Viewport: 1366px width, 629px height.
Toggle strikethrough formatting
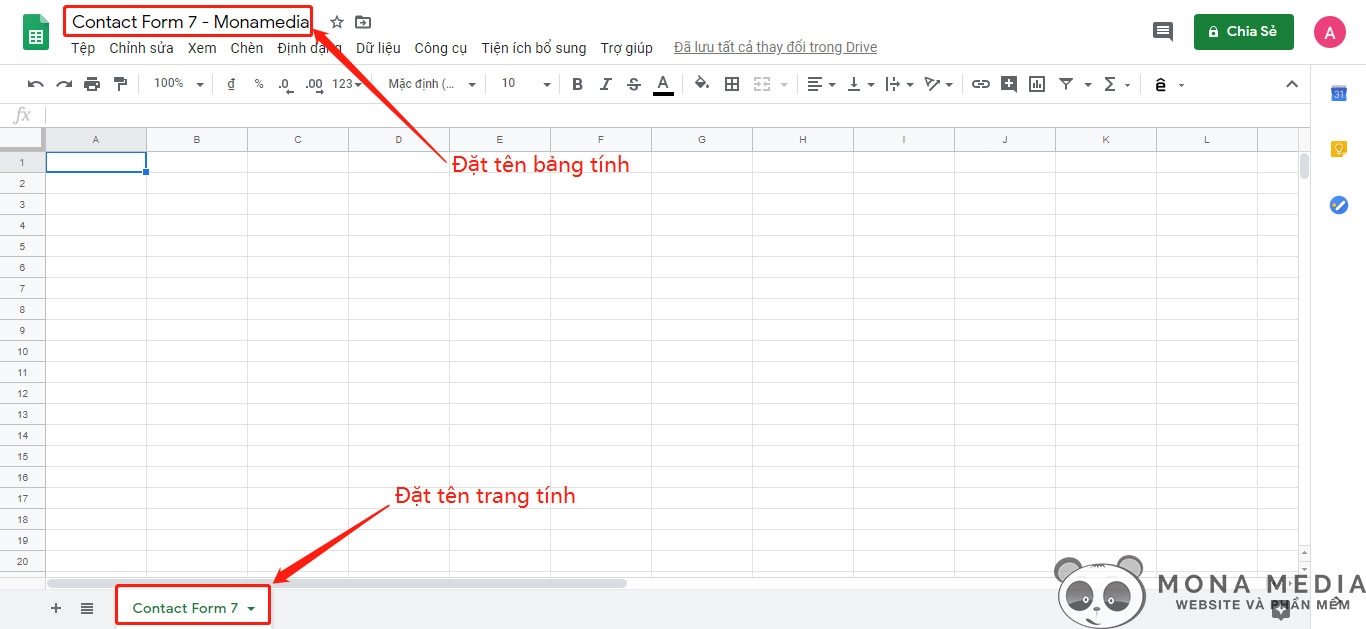[x=633, y=84]
